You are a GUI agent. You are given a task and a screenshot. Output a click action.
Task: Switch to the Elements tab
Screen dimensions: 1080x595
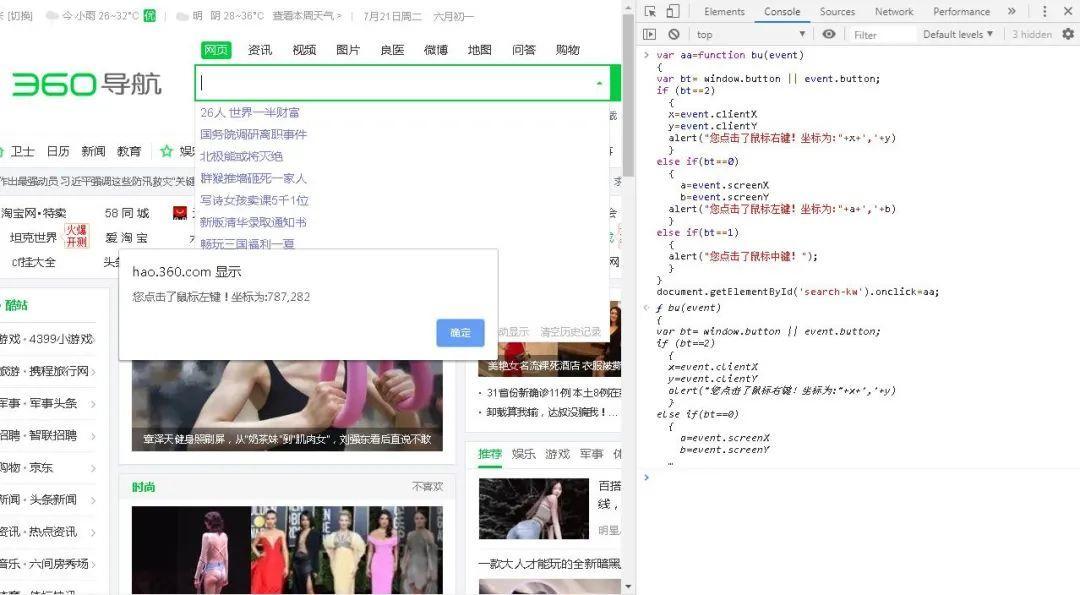pyautogui.click(x=724, y=11)
